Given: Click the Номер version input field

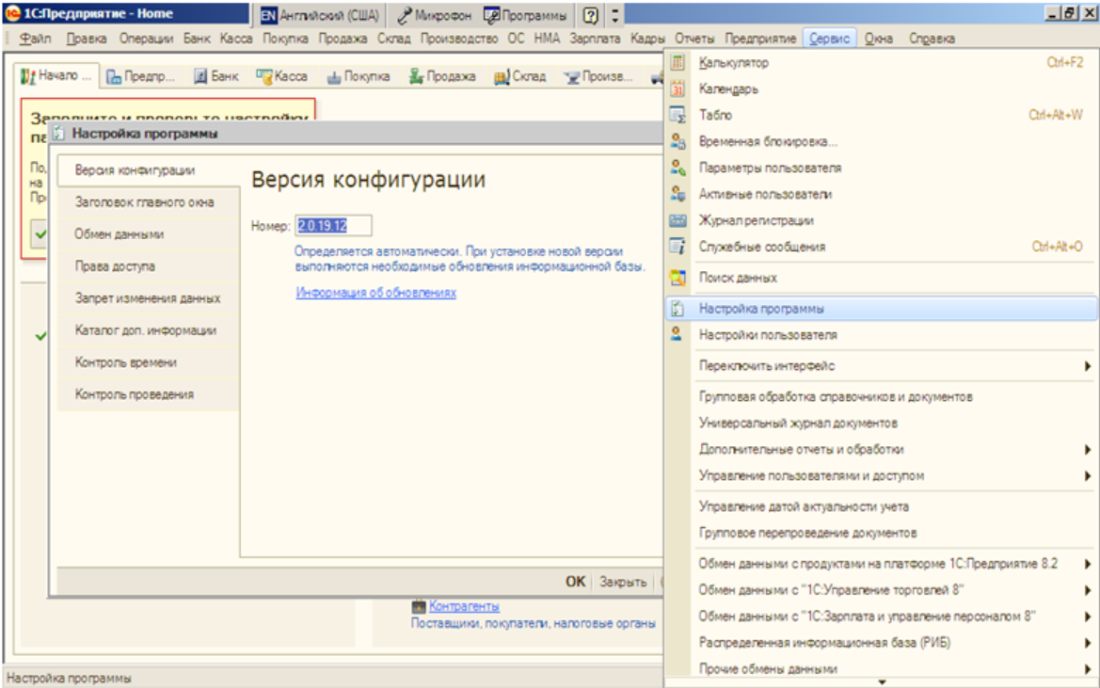Looking at the screenshot, I should click(333, 226).
